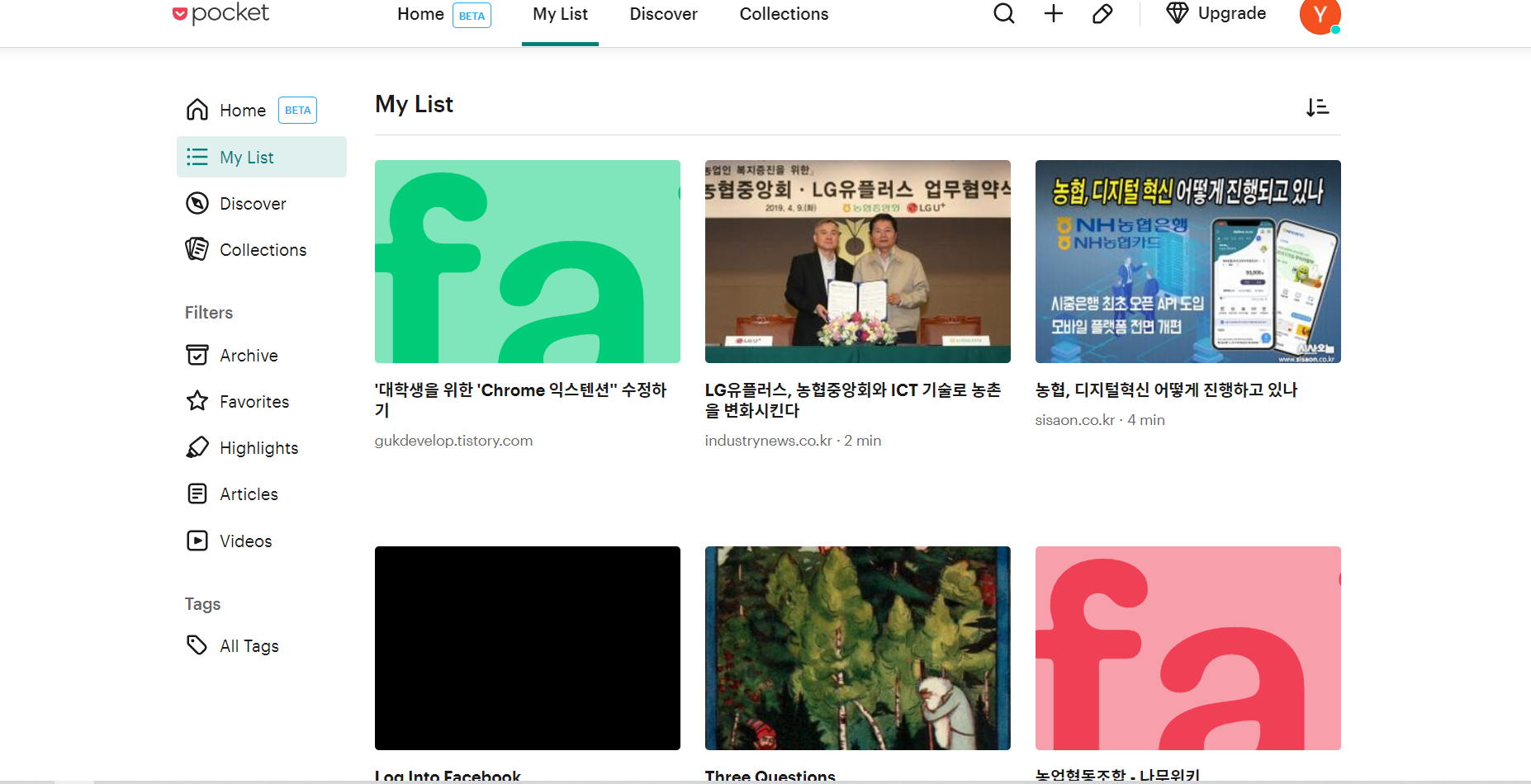Image resolution: width=1531 pixels, height=784 pixels.
Task: Filter by the Highlights label
Action: point(258,448)
